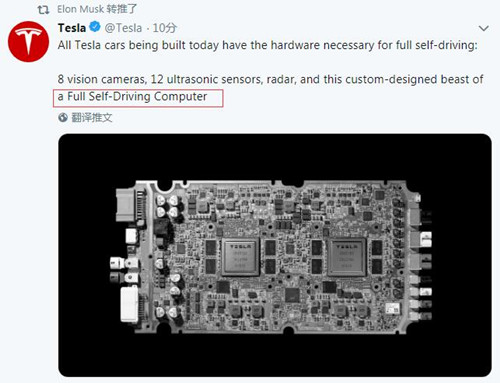Select 翻译推文 to translate the tweet
The width and height of the screenshot is (500, 383).
[x=92, y=117]
